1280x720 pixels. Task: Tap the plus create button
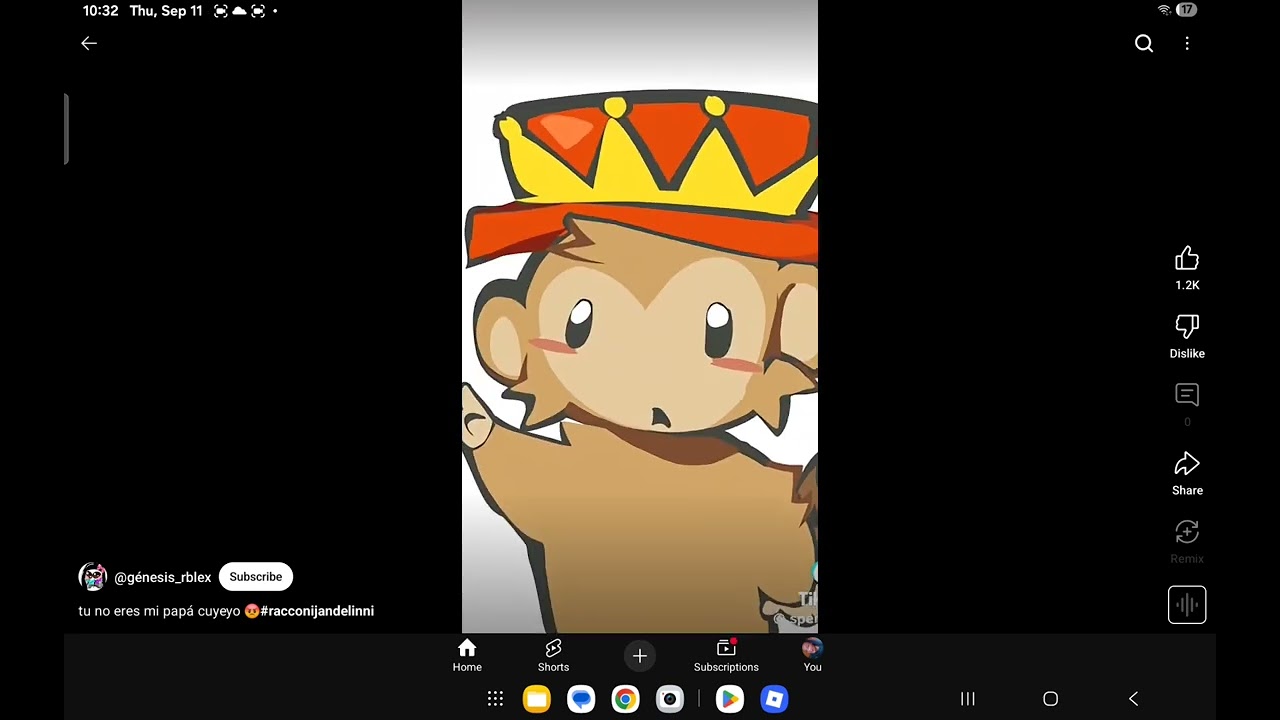640,656
